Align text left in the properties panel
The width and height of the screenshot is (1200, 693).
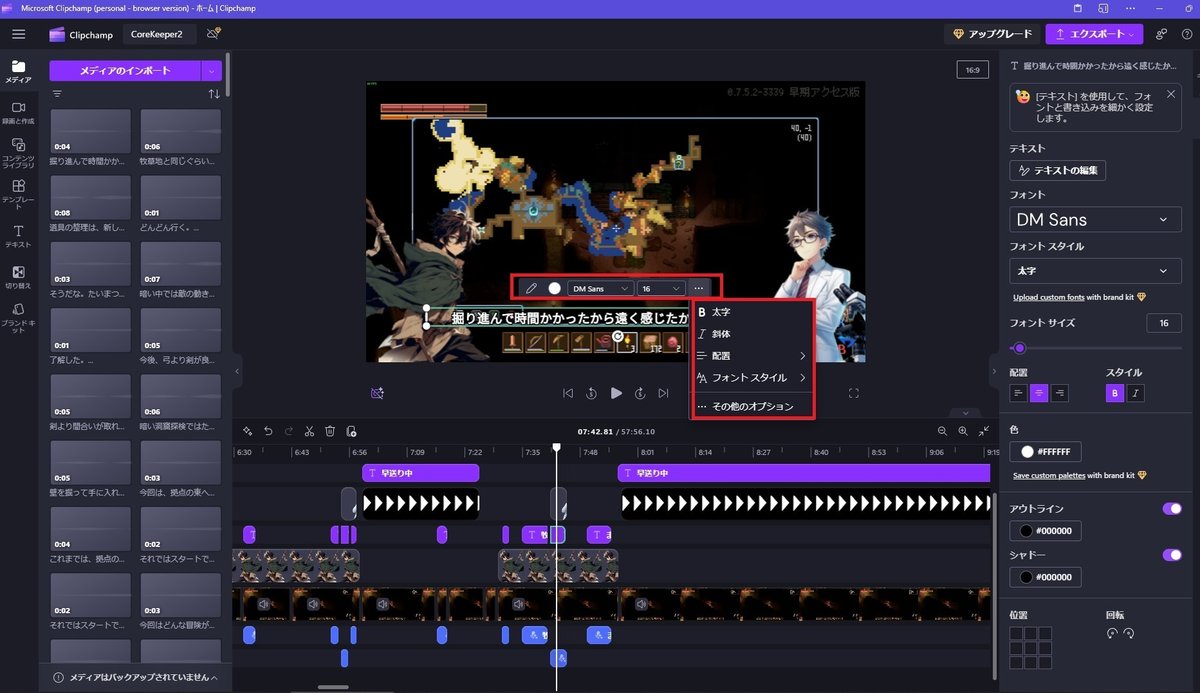tap(1019, 393)
